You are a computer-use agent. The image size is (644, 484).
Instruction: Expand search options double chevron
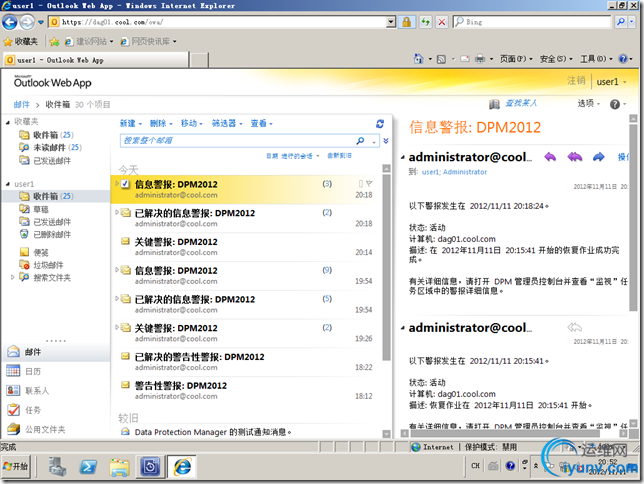[x=386, y=141]
